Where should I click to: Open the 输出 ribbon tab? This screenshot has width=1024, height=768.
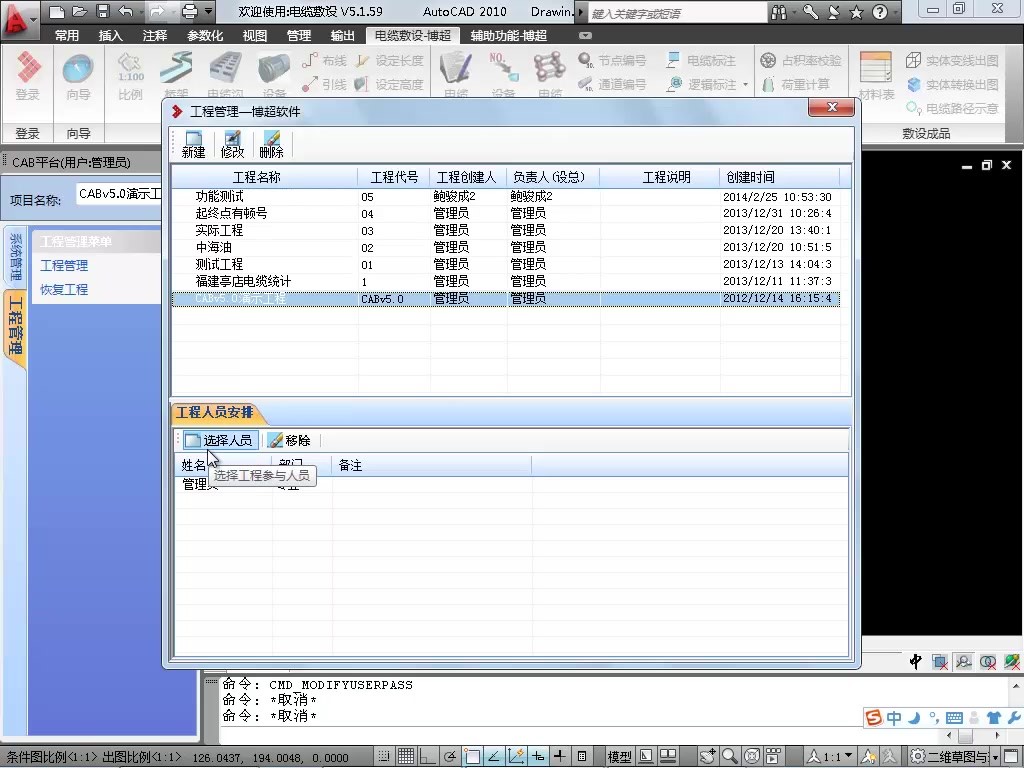(343, 35)
